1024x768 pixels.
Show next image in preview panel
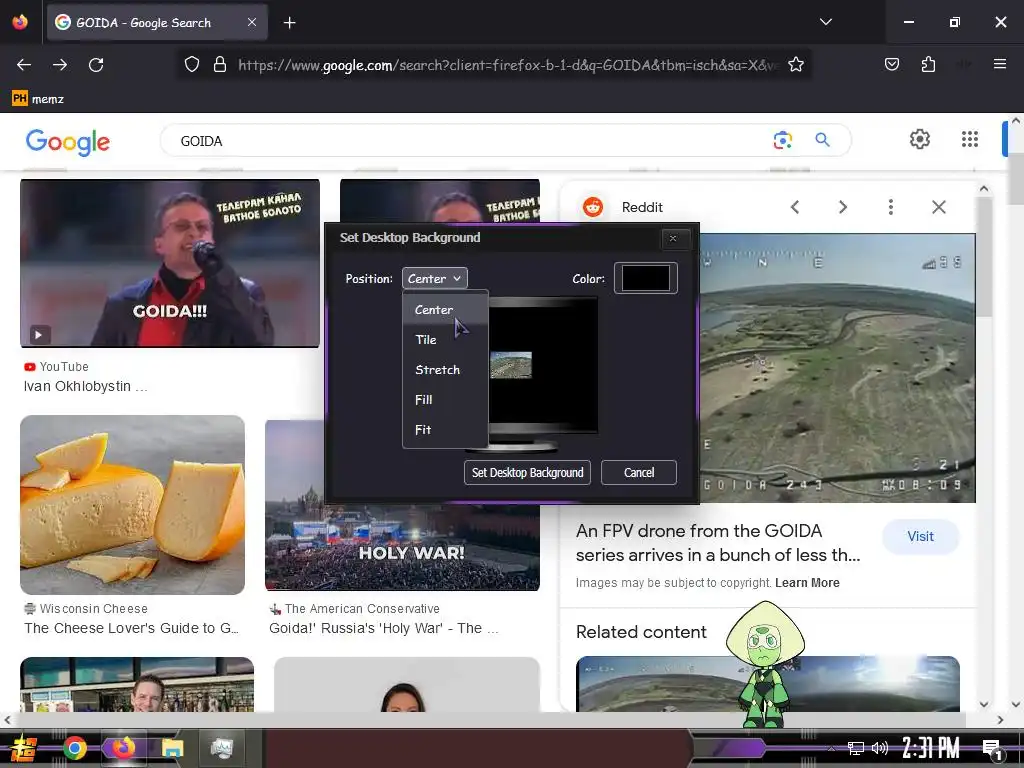[843, 207]
